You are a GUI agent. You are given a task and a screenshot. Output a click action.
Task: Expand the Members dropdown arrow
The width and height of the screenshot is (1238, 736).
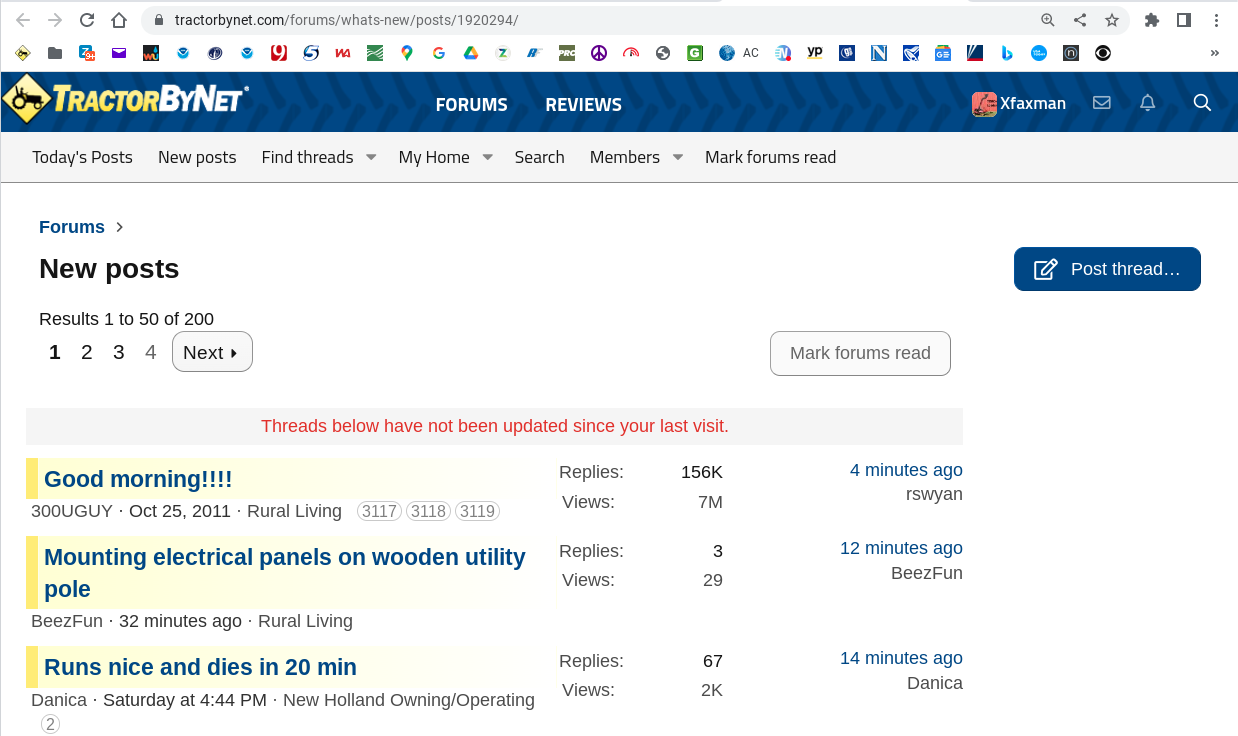pyautogui.click(x=677, y=157)
